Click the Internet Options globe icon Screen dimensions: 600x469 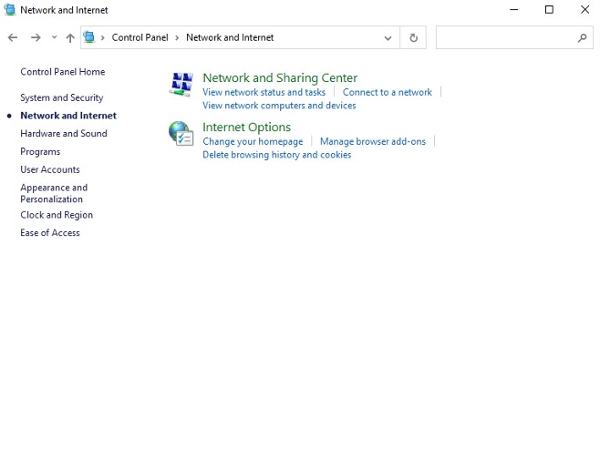click(x=181, y=134)
